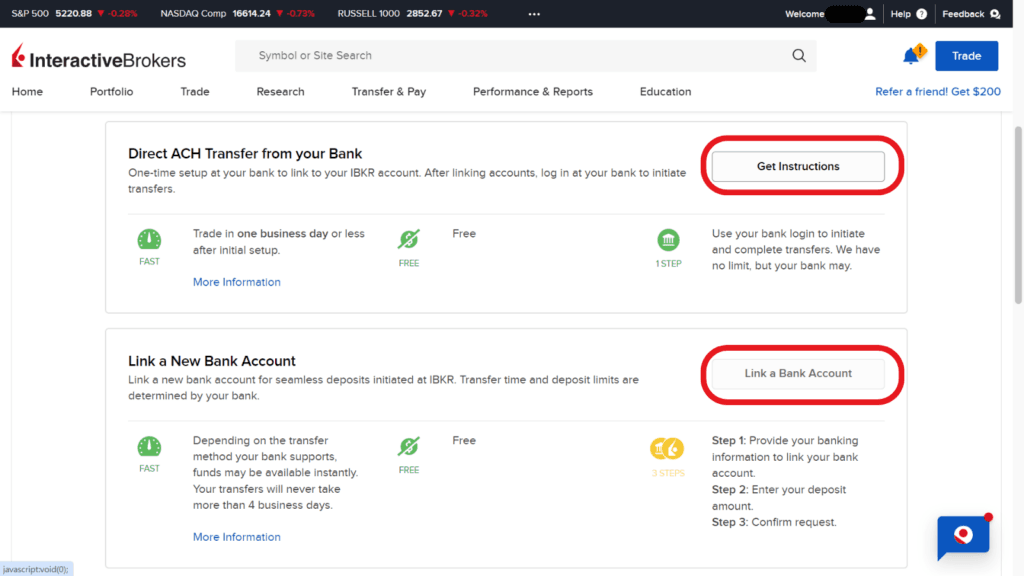Image resolution: width=1024 pixels, height=576 pixels.
Task: Click the Get Instructions button
Action: [796, 166]
